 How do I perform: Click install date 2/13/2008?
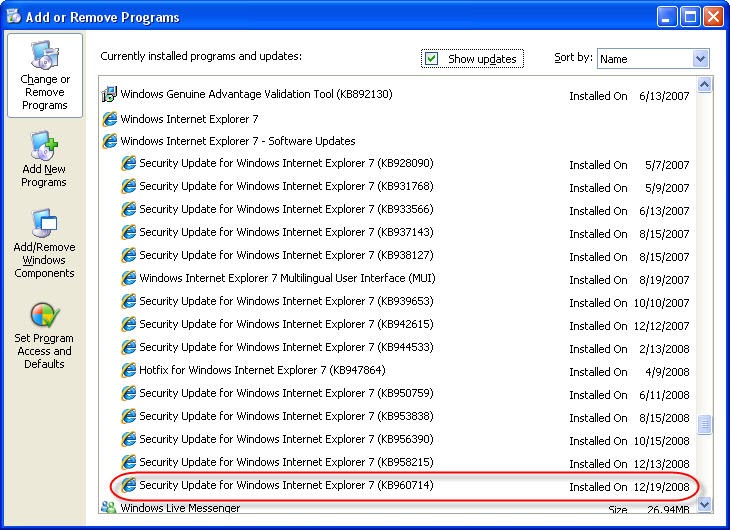tap(664, 349)
